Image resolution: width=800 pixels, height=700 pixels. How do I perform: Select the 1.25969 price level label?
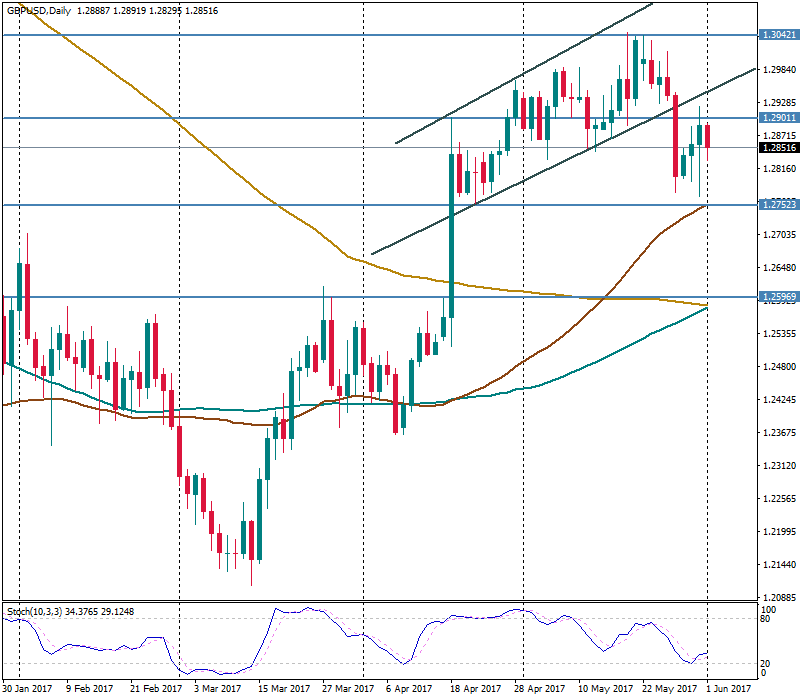click(x=779, y=297)
